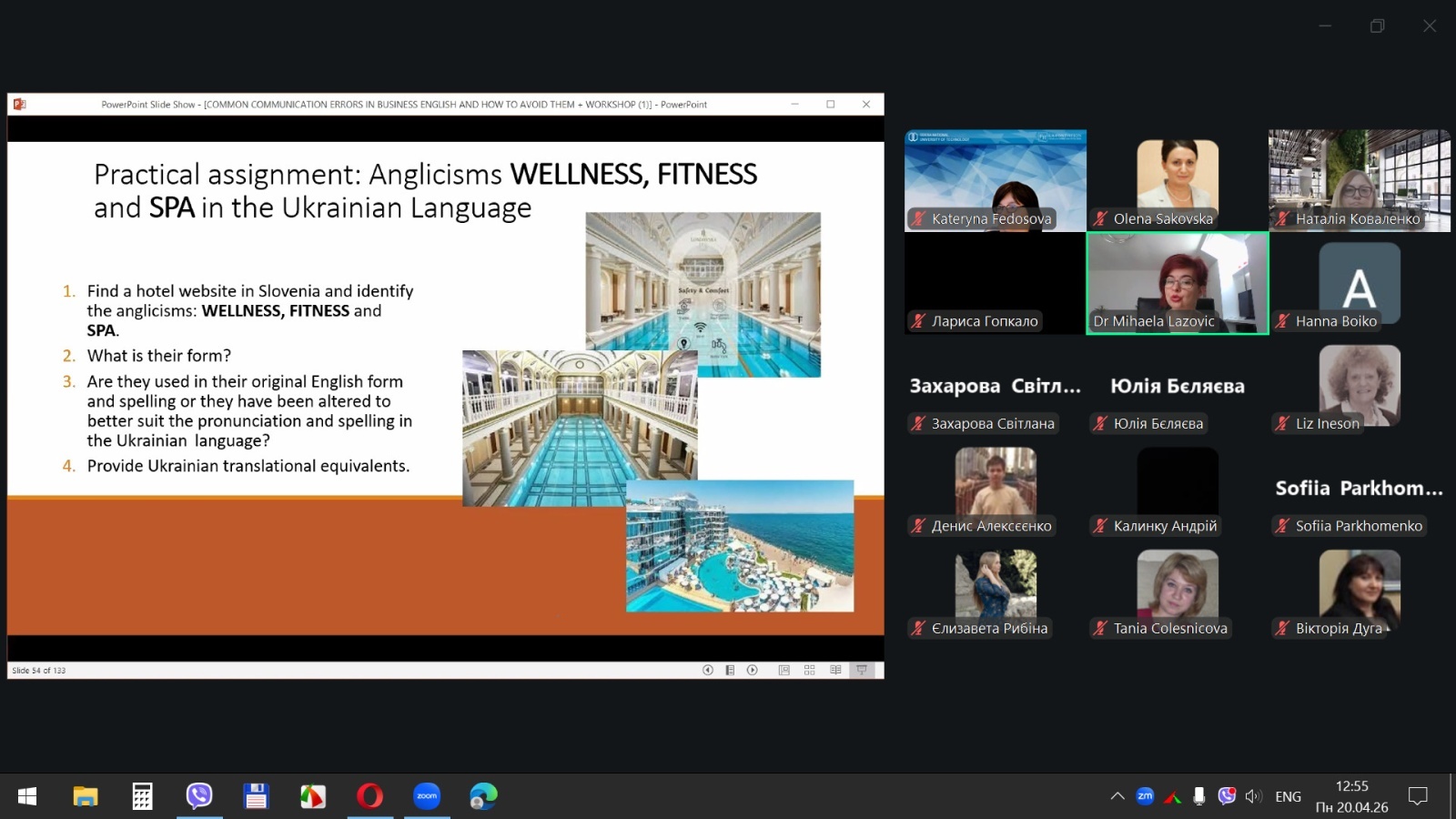The width and height of the screenshot is (1456, 819).
Task: Select the Slide Show view icon
Action: 861,670
